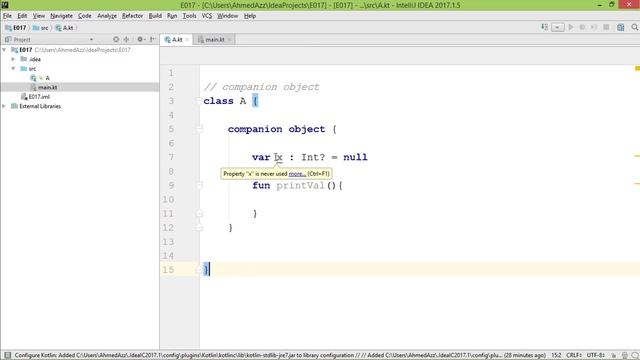Image resolution: width=640 pixels, height=360 pixels.
Task: Click the tool windows toggle in status bar
Action: tap(7, 355)
